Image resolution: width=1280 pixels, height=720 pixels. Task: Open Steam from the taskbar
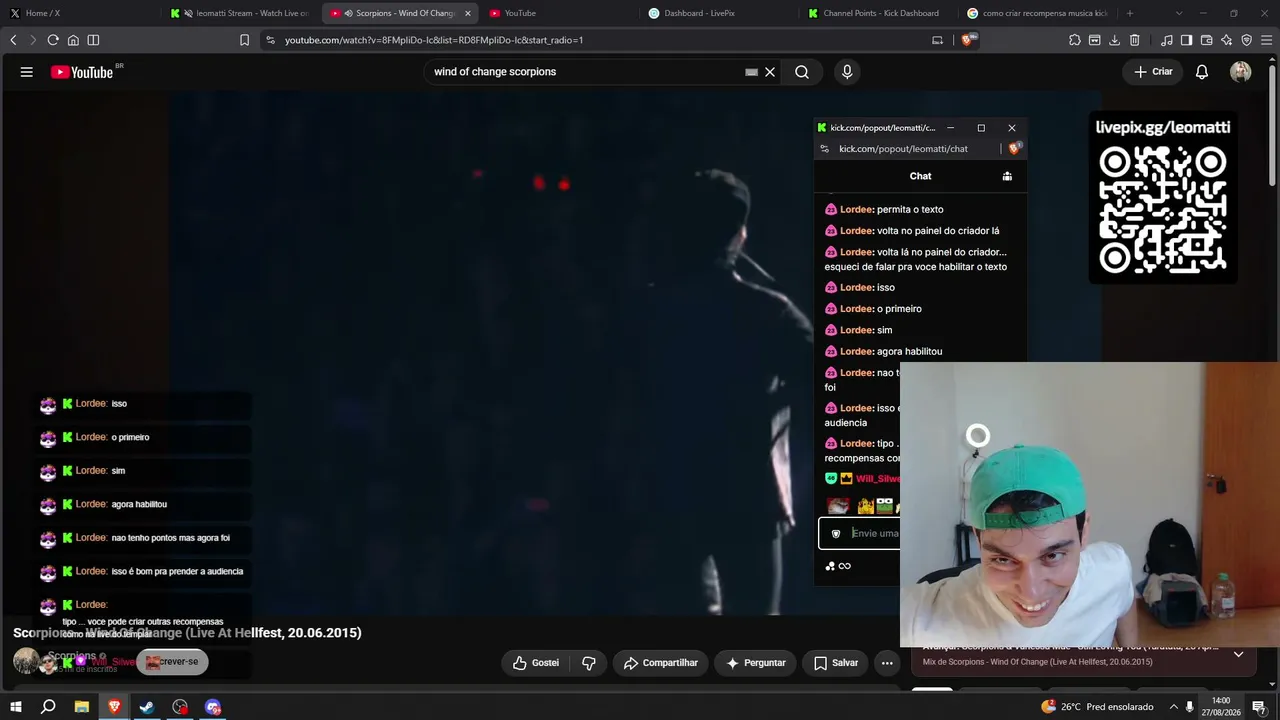click(x=147, y=707)
